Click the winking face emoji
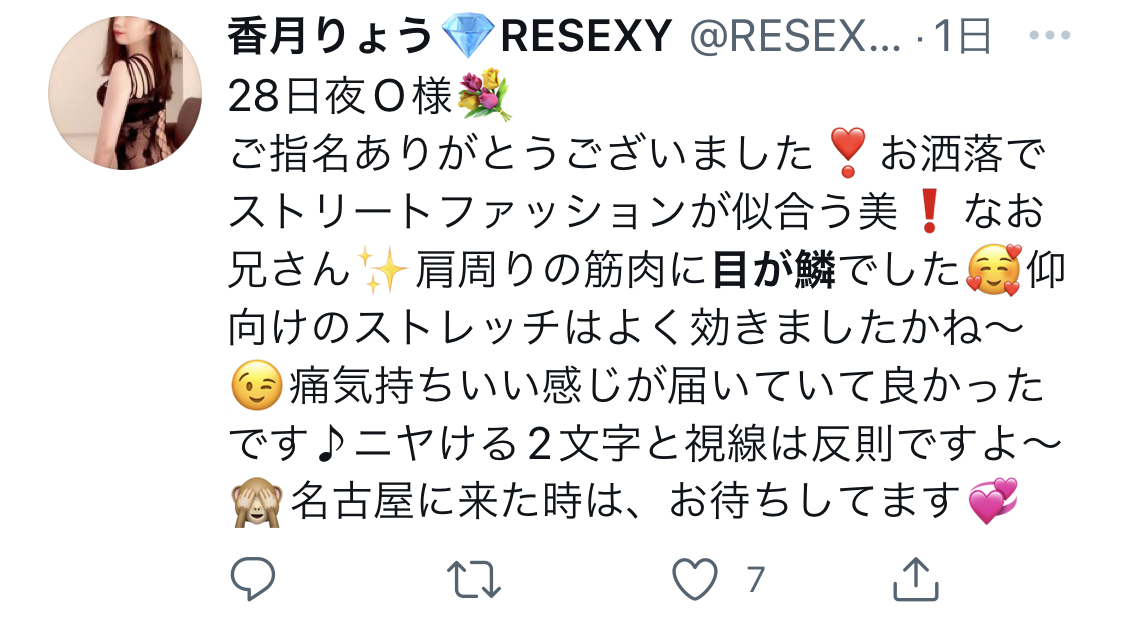1125x637 pixels. [x=256, y=386]
